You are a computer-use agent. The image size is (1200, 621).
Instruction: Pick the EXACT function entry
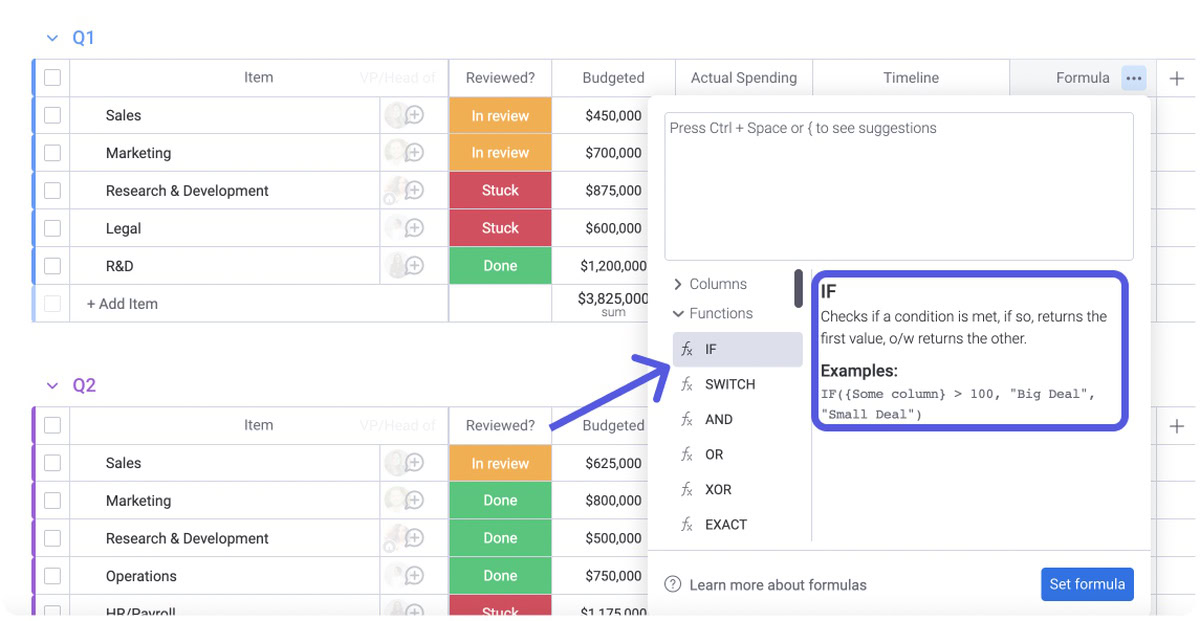[x=726, y=525]
